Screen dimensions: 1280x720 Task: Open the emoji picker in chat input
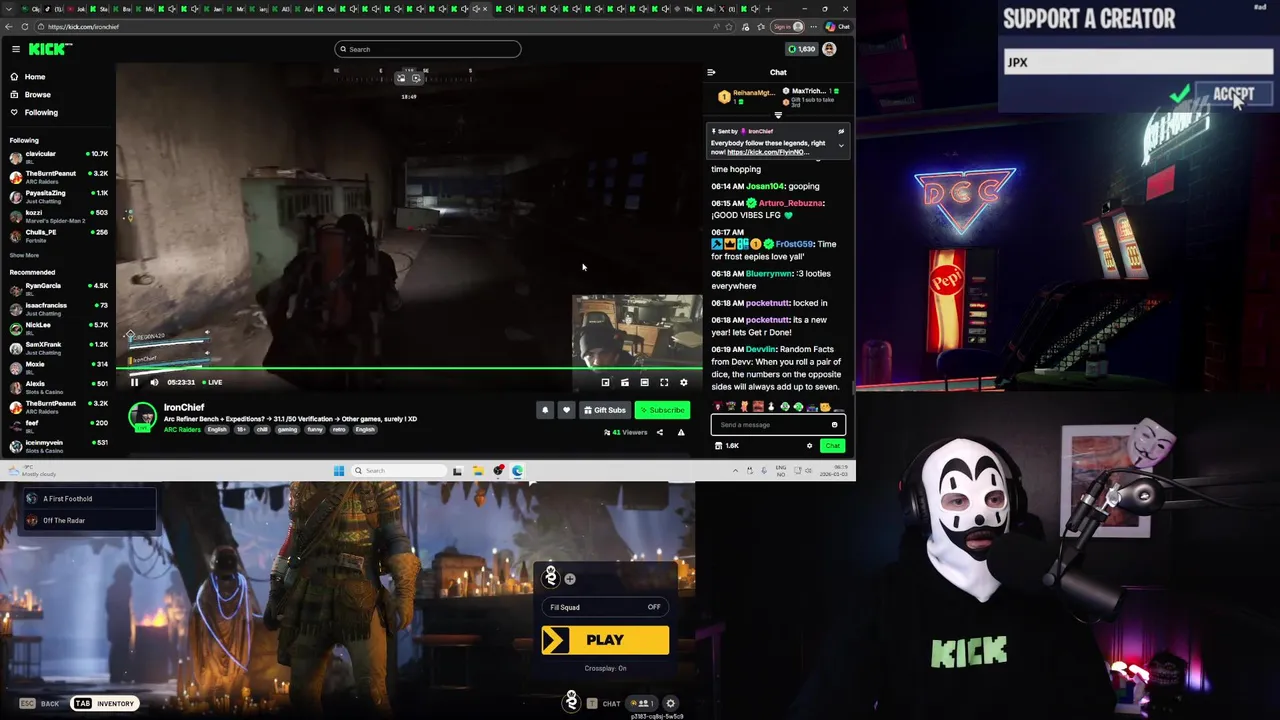click(x=835, y=425)
